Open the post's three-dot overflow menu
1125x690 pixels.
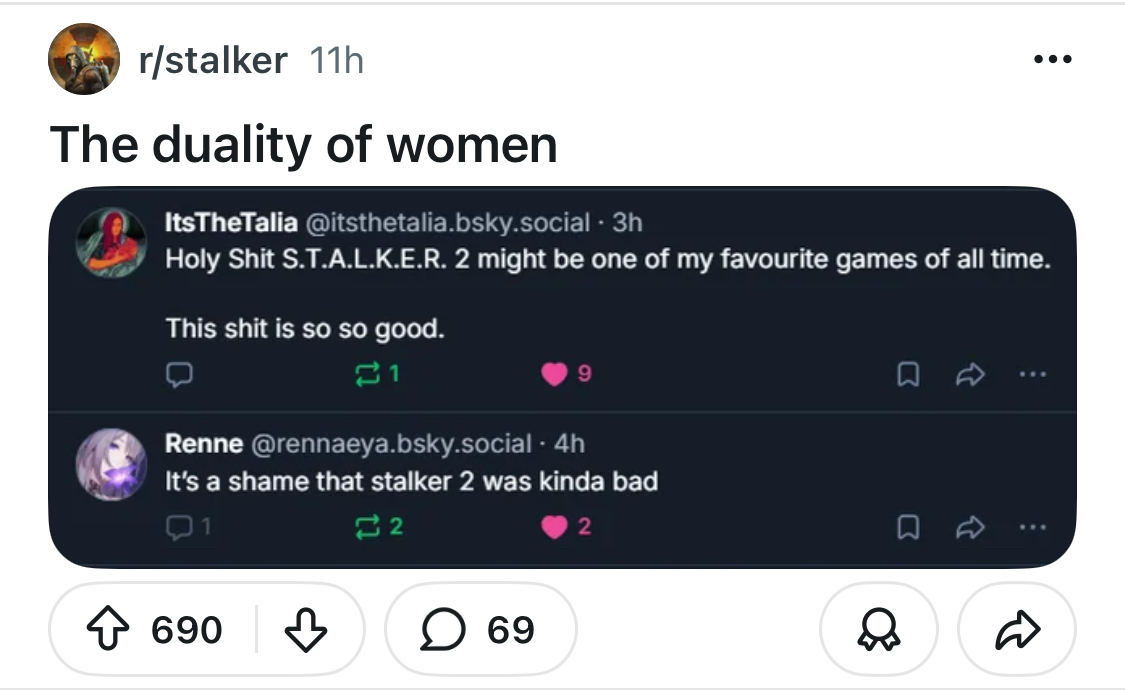click(x=1051, y=61)
